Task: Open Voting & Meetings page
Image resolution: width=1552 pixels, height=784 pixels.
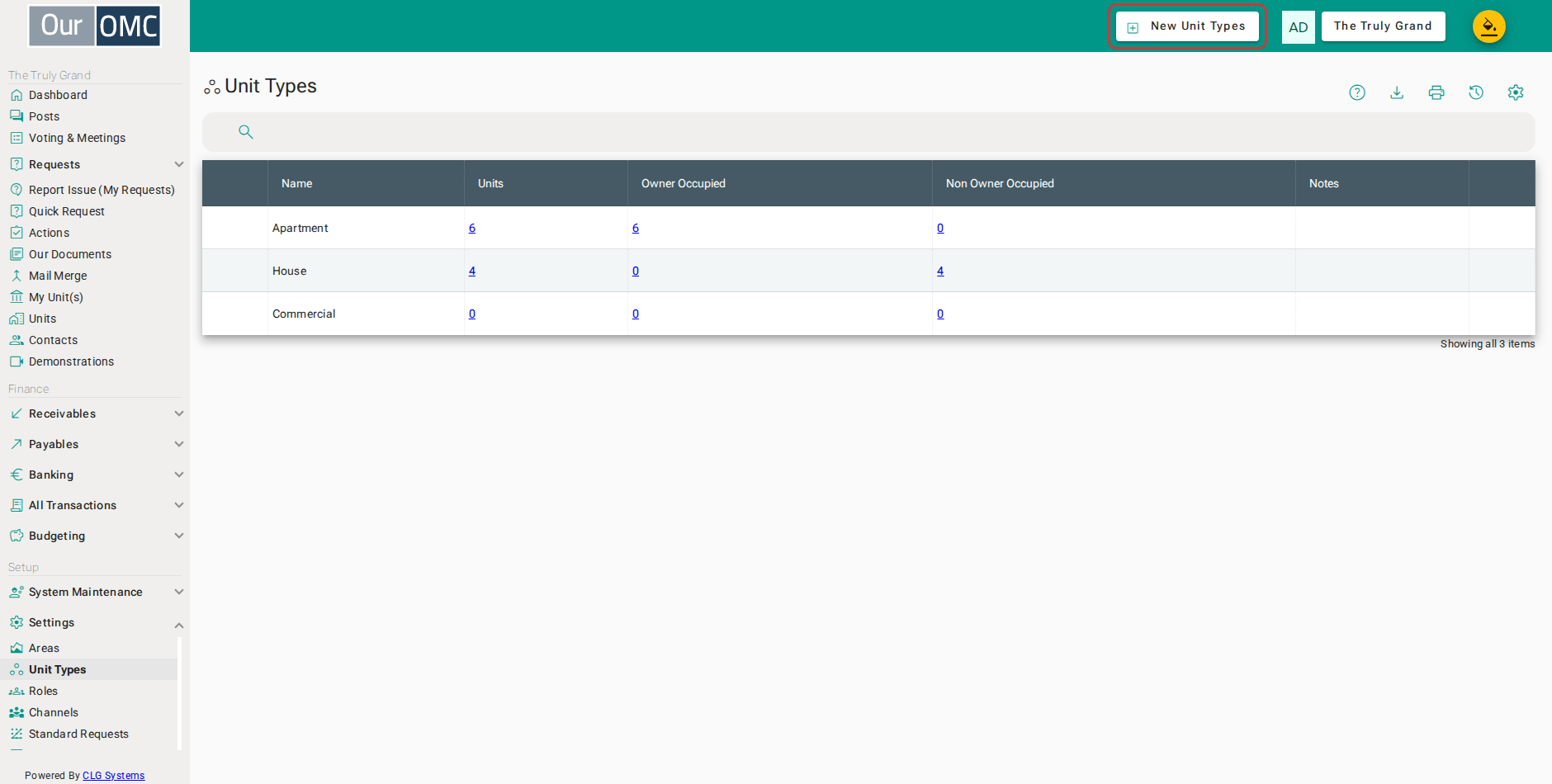Action: point(77,138)
